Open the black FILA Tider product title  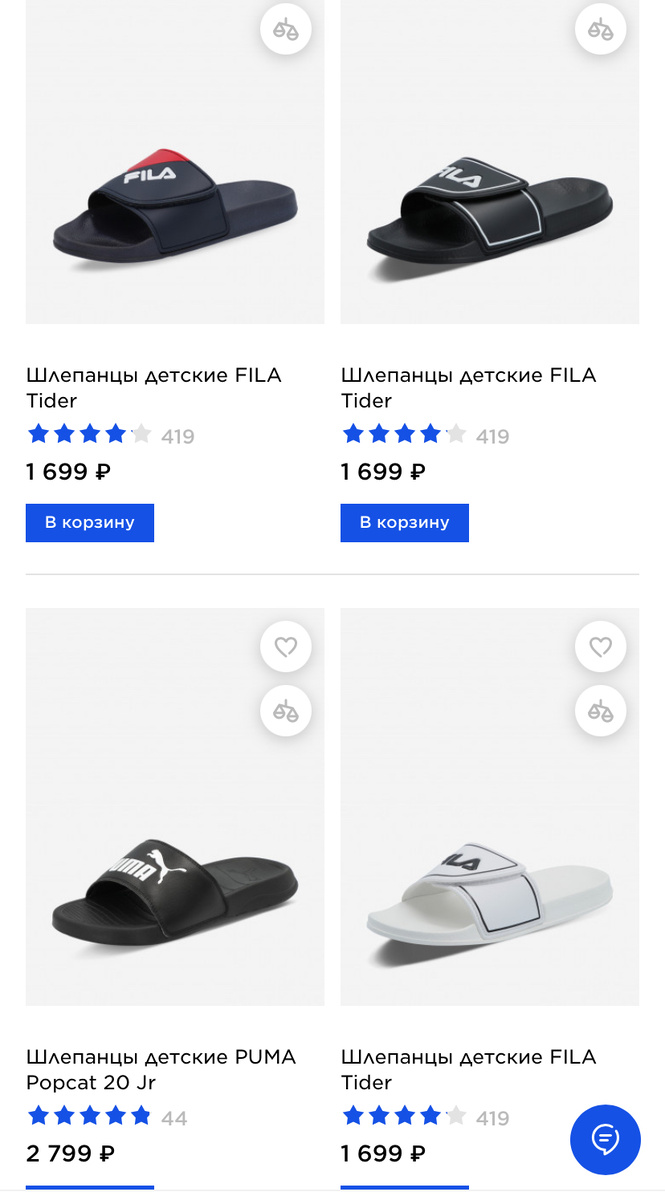pos(469,388)
